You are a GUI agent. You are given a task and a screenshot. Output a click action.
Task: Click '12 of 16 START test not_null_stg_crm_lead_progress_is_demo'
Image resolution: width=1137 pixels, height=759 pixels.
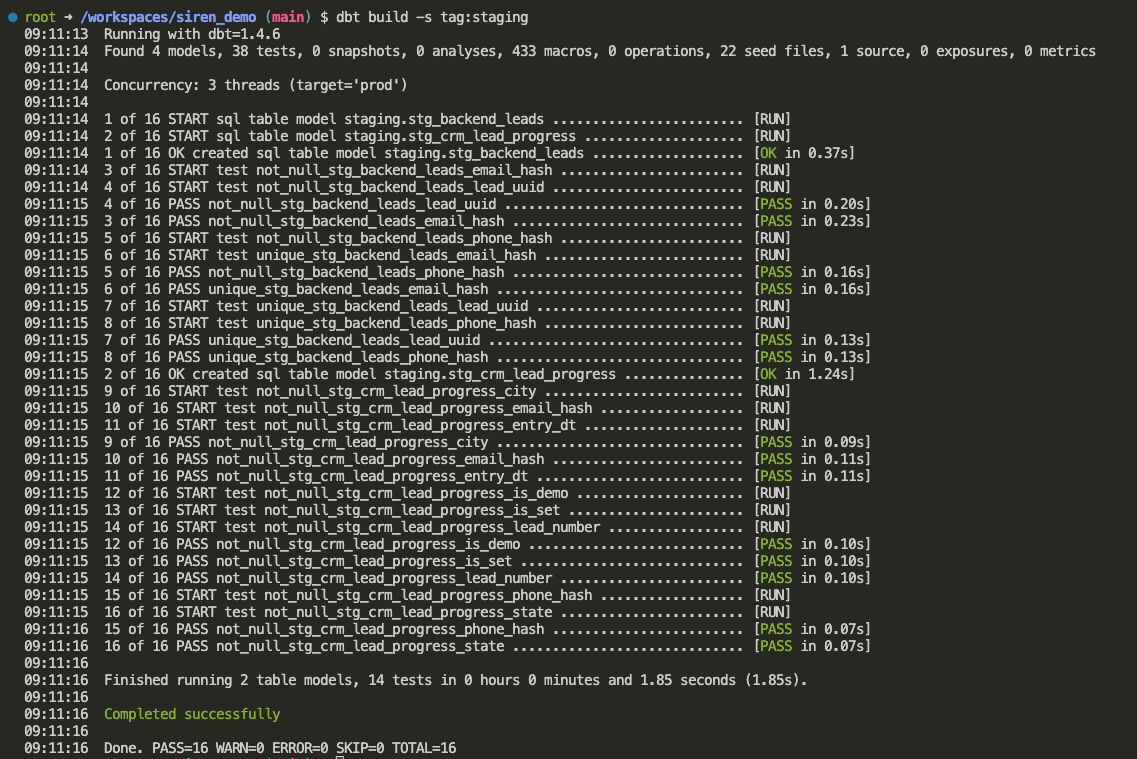click(336, 493)
